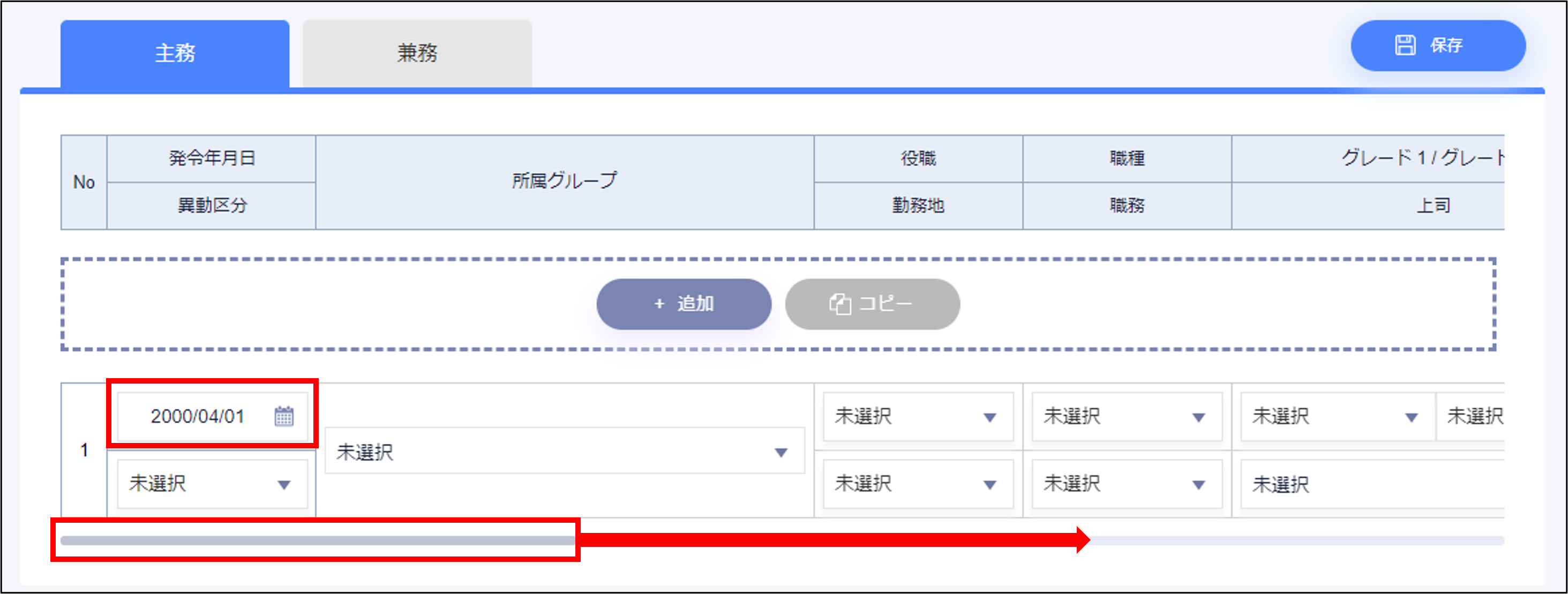Open the calendar date picker icon
Image resolution: width=1568 pixels, height=594 pixels.
283,416
